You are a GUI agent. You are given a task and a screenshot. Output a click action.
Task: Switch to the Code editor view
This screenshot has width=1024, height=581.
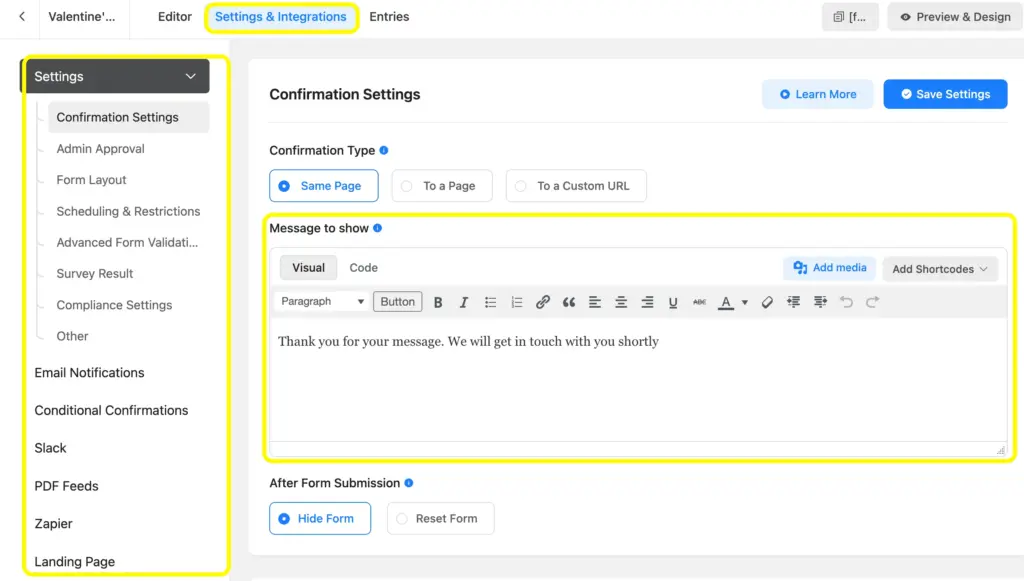click(x=363, y=267)
